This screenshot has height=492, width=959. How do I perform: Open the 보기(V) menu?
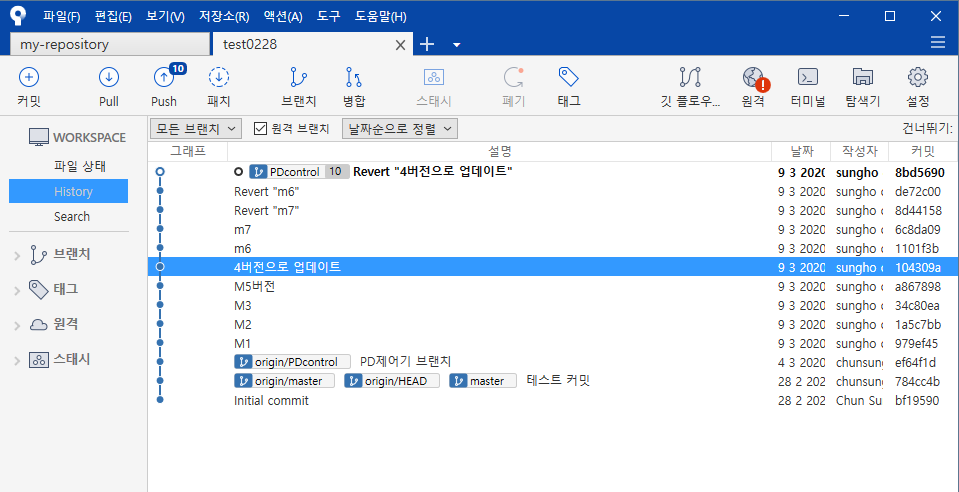point(165,17)
